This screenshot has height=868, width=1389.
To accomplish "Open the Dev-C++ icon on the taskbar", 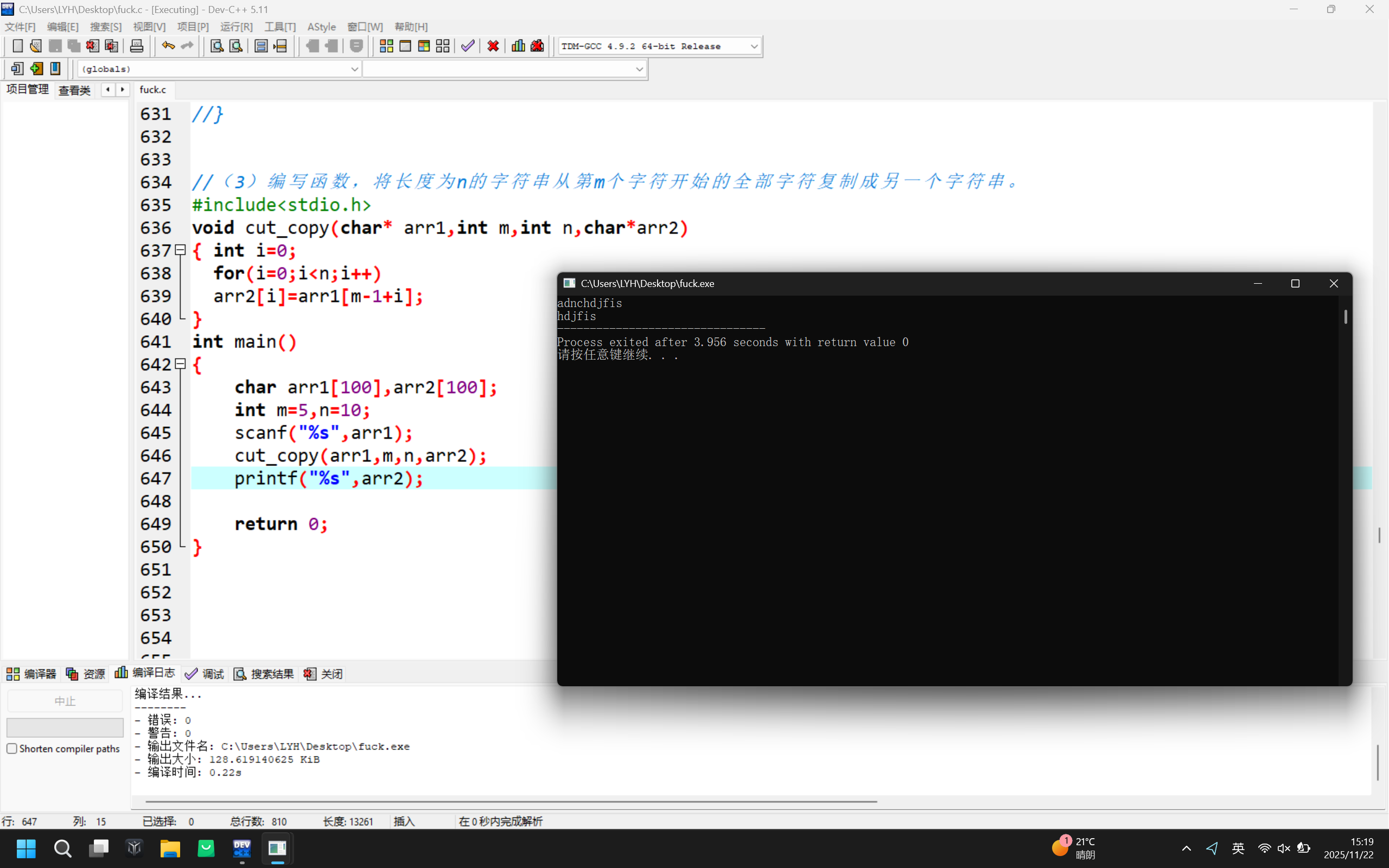I will [241, 848].
